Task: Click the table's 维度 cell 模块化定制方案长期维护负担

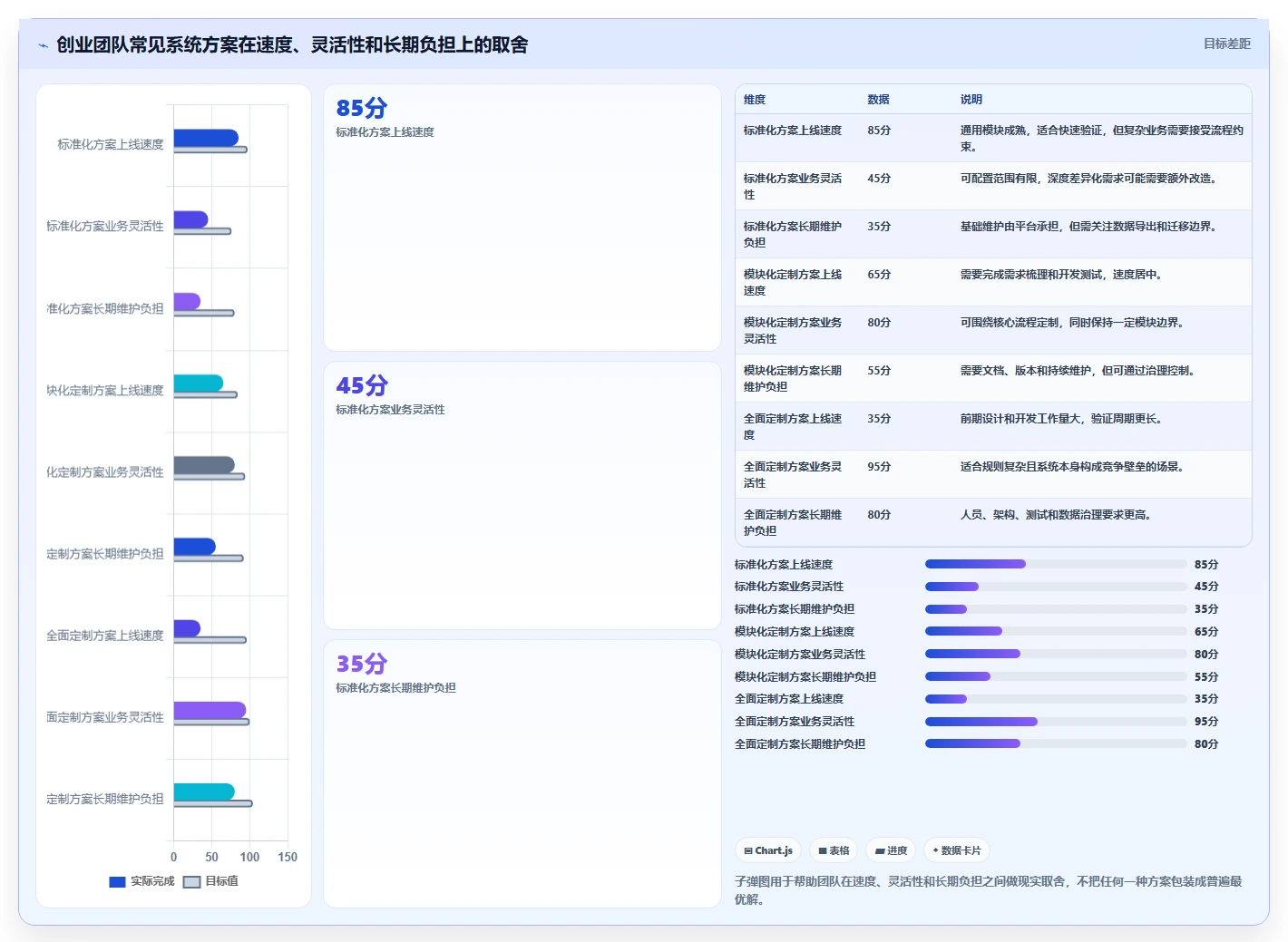Action: [x=793, y=379]
